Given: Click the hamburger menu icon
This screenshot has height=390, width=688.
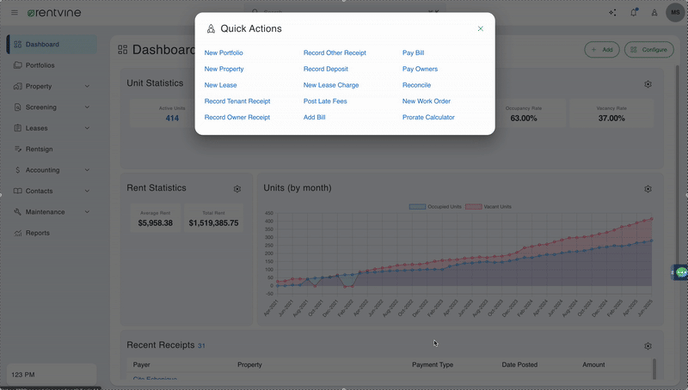Looking at the screenshot, I should [x=14, y=13].
